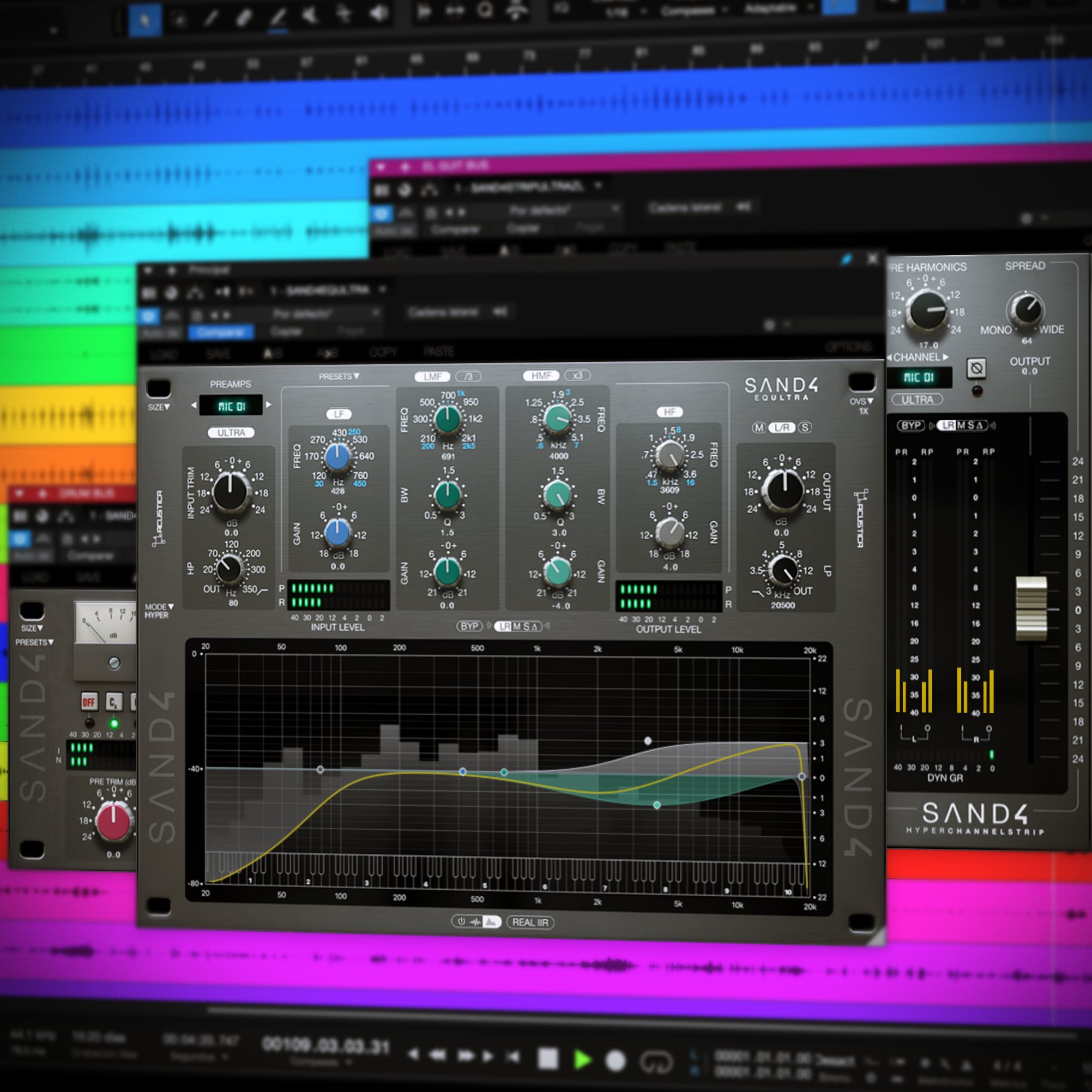This screenshot has height=1092, width=1092.
Task: Click the spectrum analyzer icon below EQ graph
Action: (491, 922)
